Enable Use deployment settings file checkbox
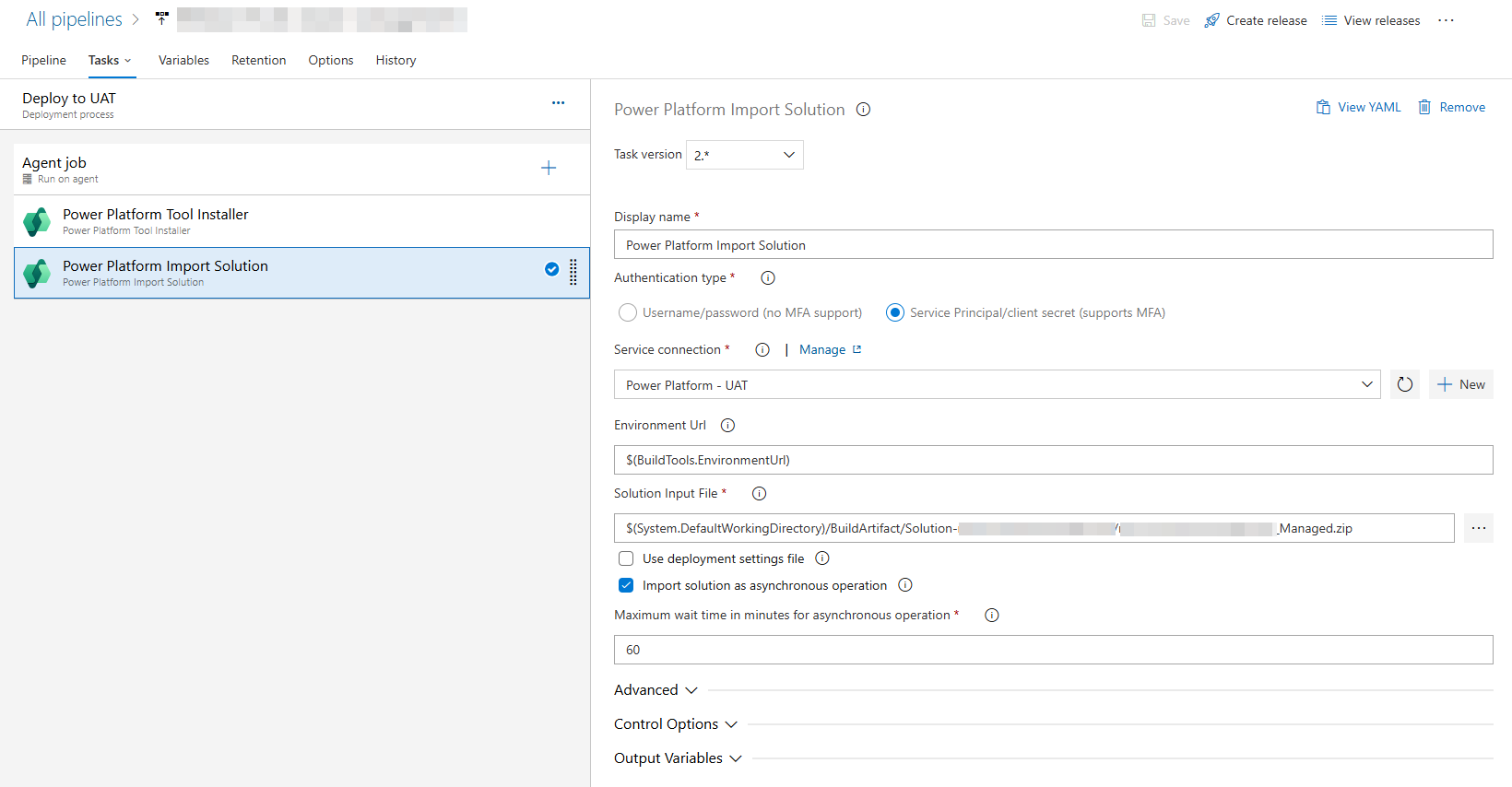Screen dimensions: 1512x787 [626, 558]
